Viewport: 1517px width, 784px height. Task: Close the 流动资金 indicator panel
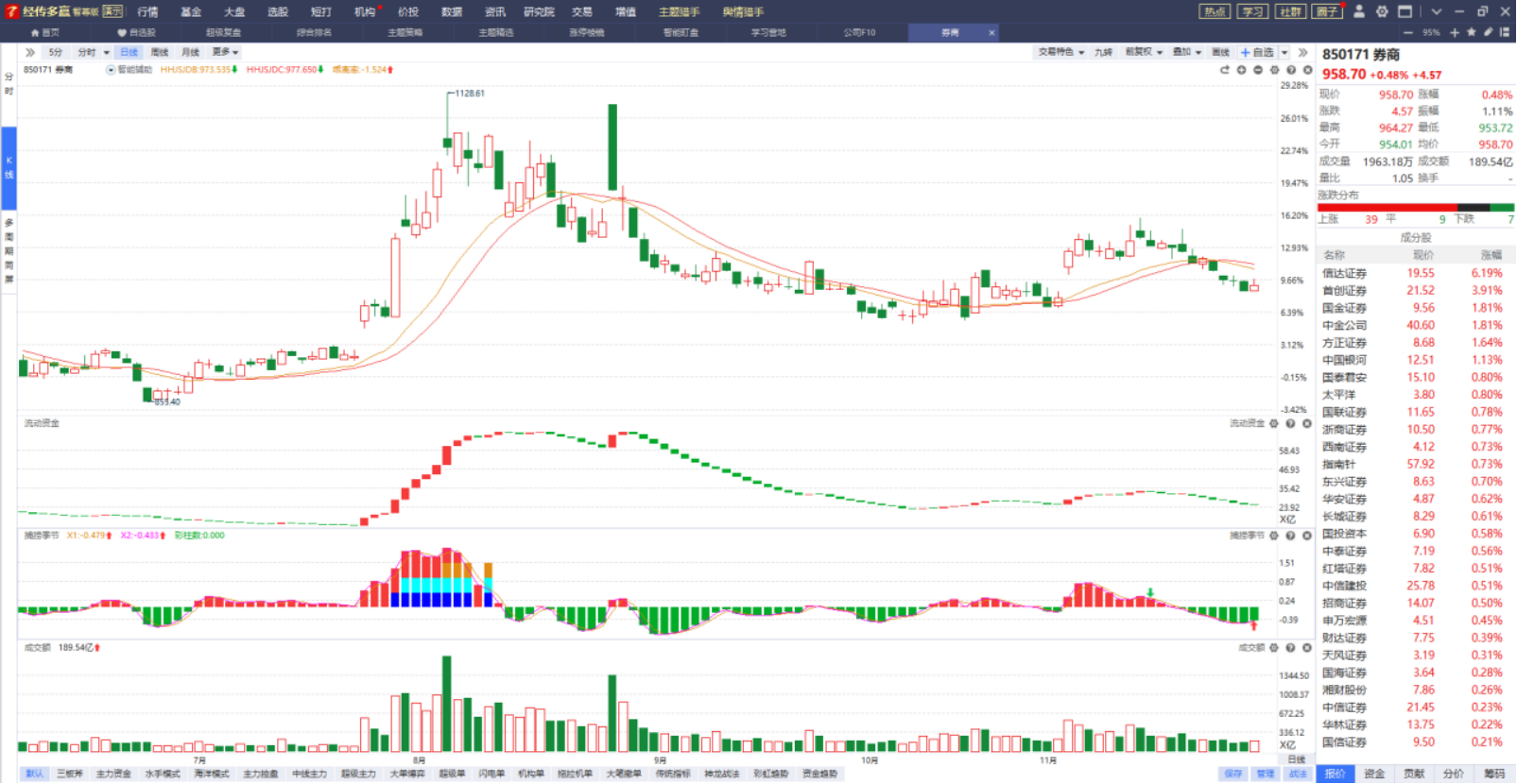click(x=1307, y=423)
